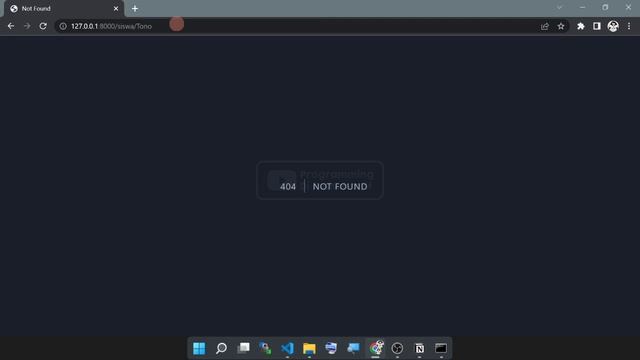The height and width of the screenshot is (360, 640).
Task: Reload the current page
Action: tap(43, 26)
